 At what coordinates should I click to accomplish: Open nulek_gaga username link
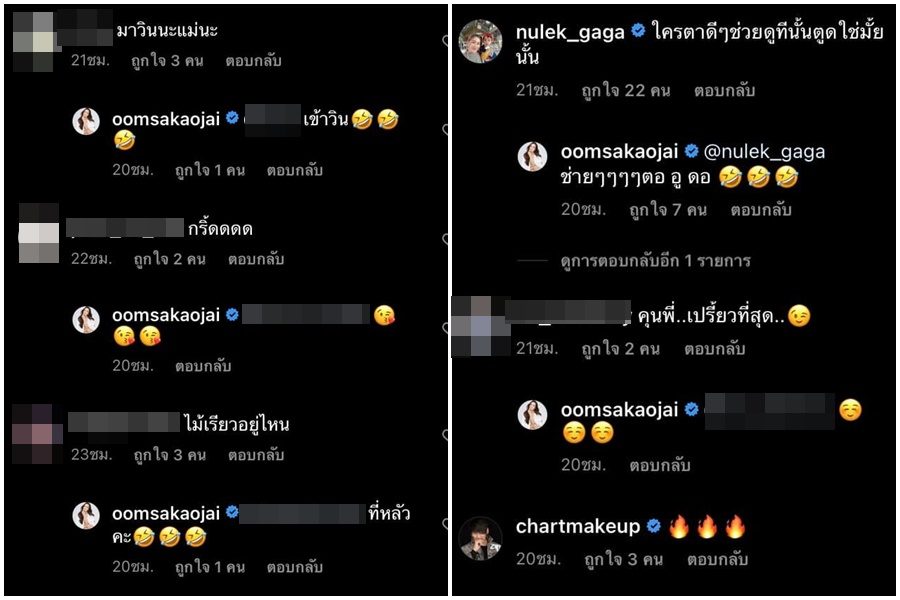pyautogui.click(x=570, y=32)
